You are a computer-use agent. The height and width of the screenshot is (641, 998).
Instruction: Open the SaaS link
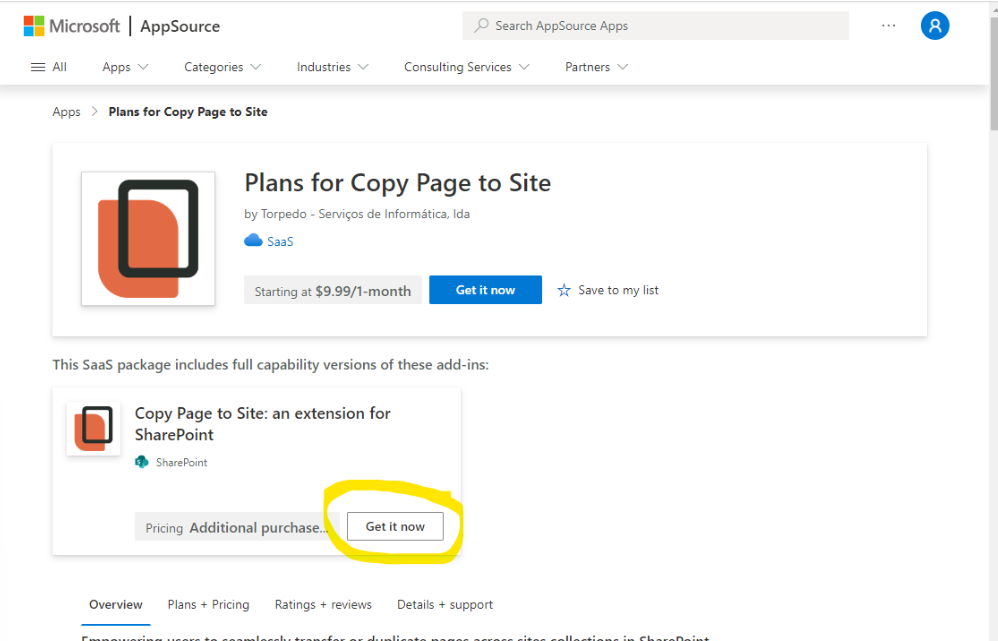[x=280, y=241]
